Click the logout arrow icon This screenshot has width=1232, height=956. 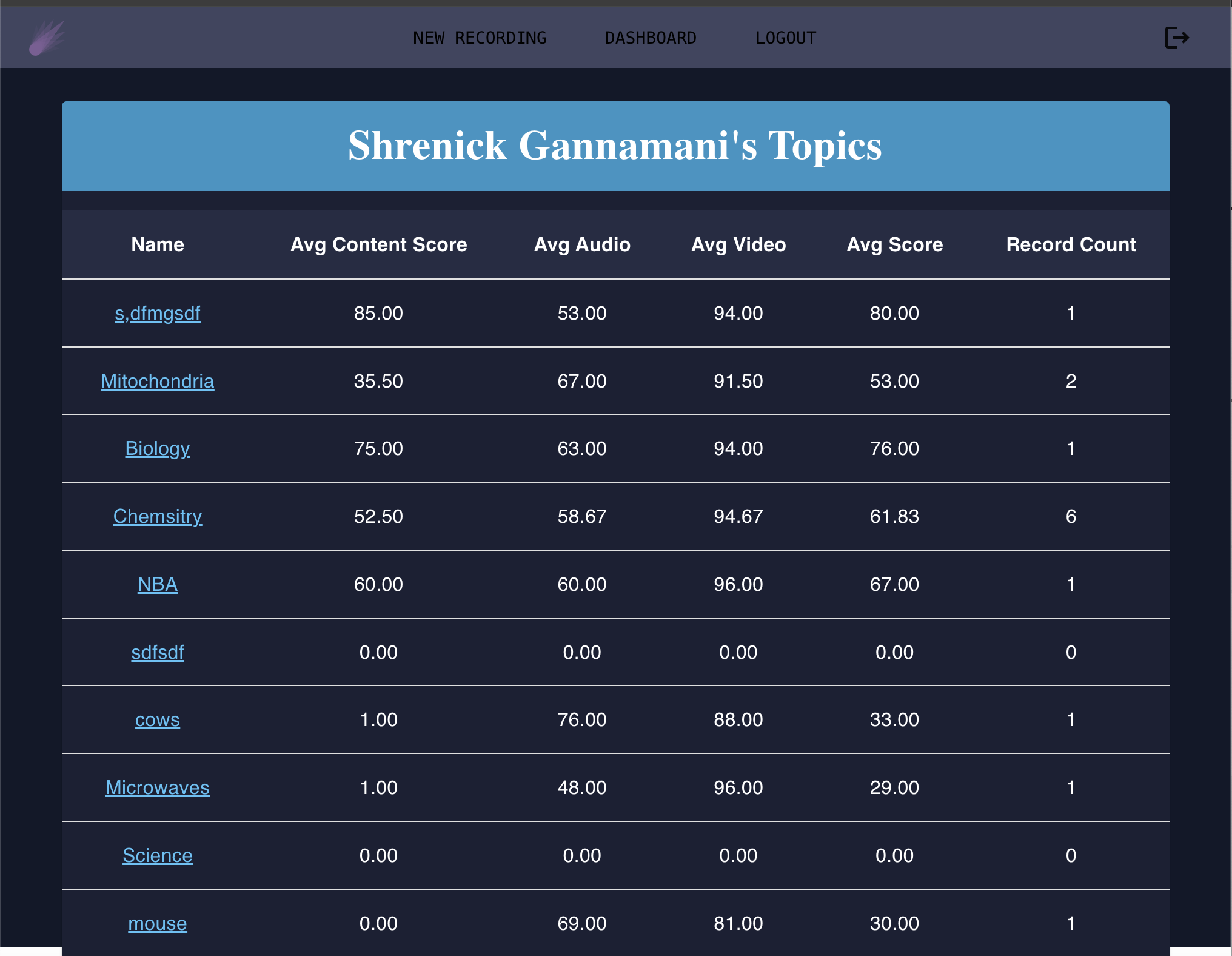(1176, 38)
